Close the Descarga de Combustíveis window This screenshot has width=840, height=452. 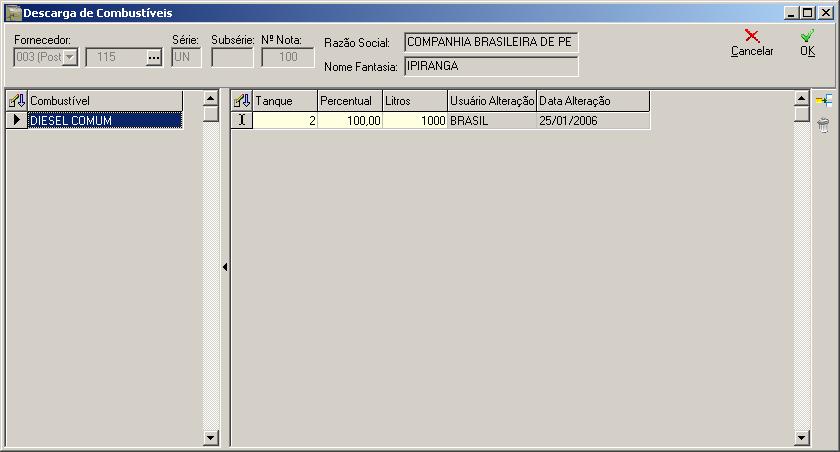tap(826, 13)
